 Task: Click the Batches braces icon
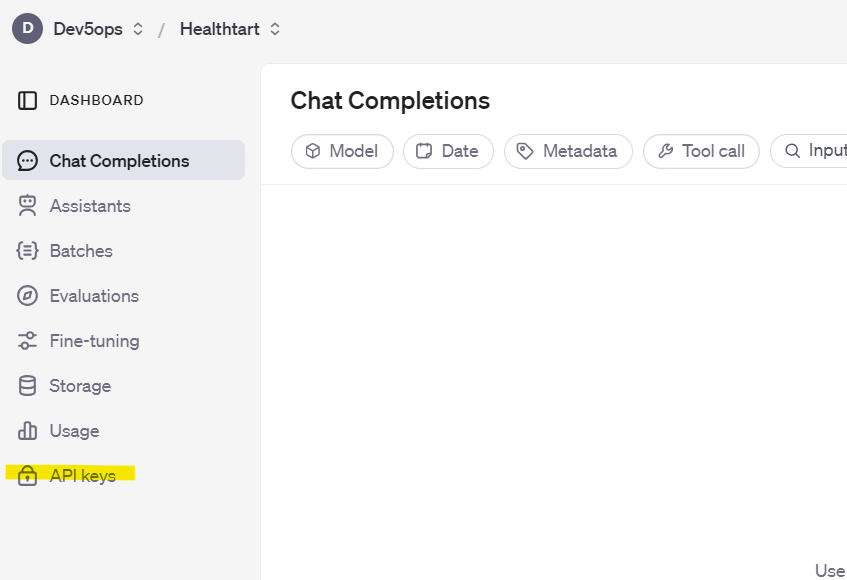(27, 251)
